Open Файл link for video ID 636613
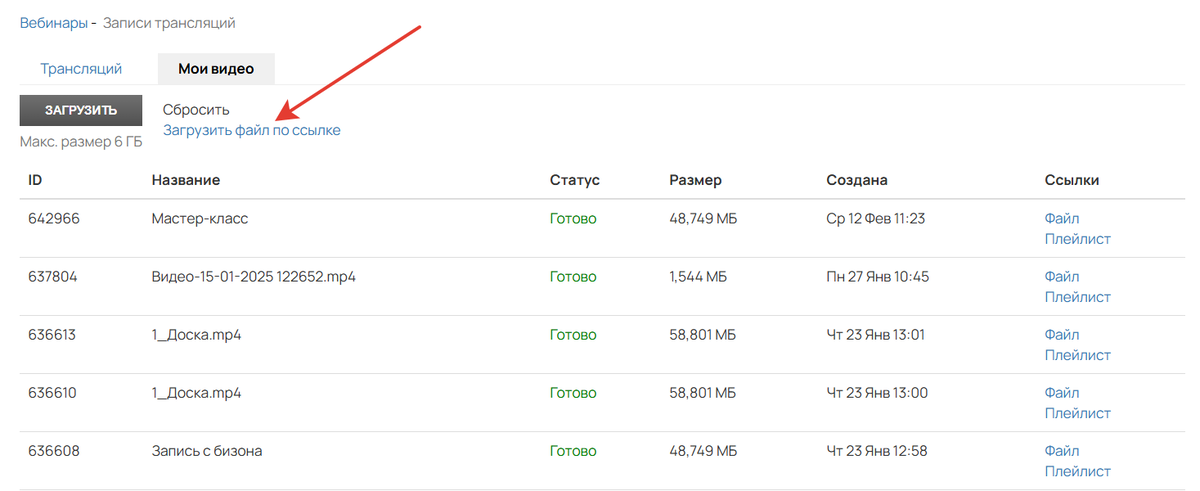 [1062, 335]
